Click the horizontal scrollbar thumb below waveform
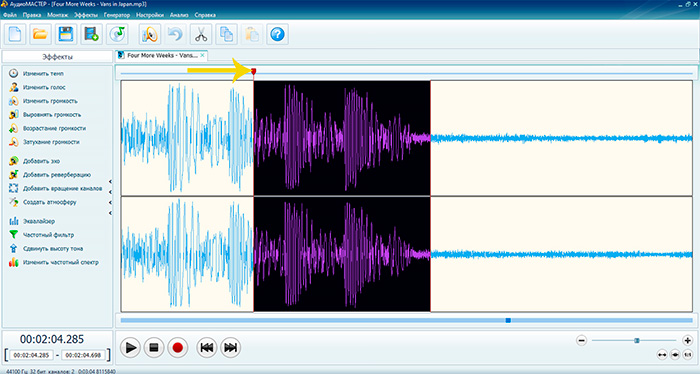 coord(508,320)
